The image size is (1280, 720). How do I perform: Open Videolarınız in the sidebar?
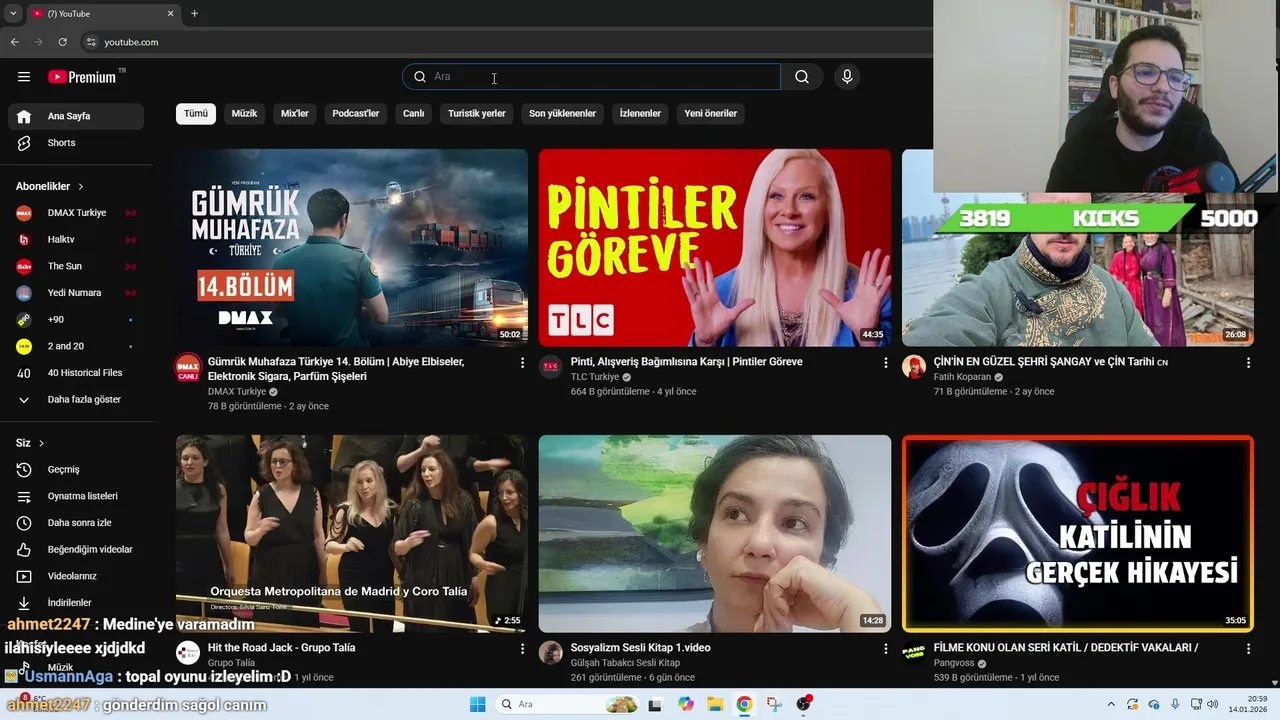point(76,576)
